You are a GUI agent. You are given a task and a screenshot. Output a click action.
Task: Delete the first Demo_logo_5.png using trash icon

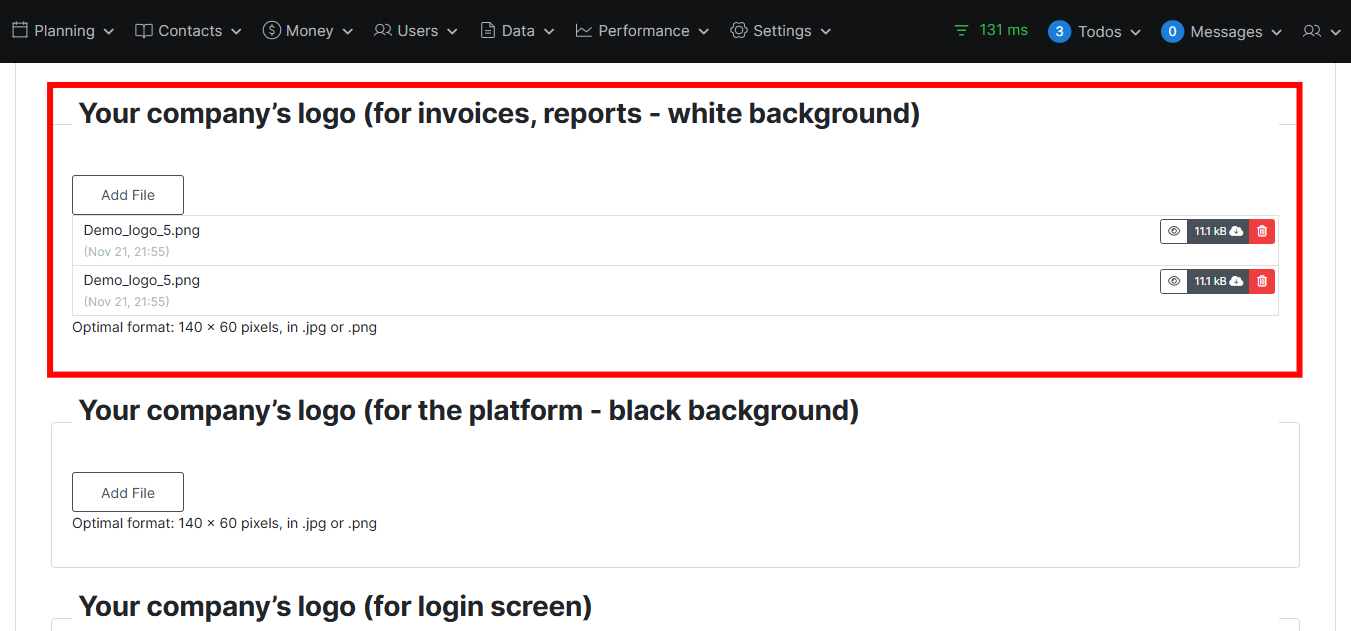1262,231
